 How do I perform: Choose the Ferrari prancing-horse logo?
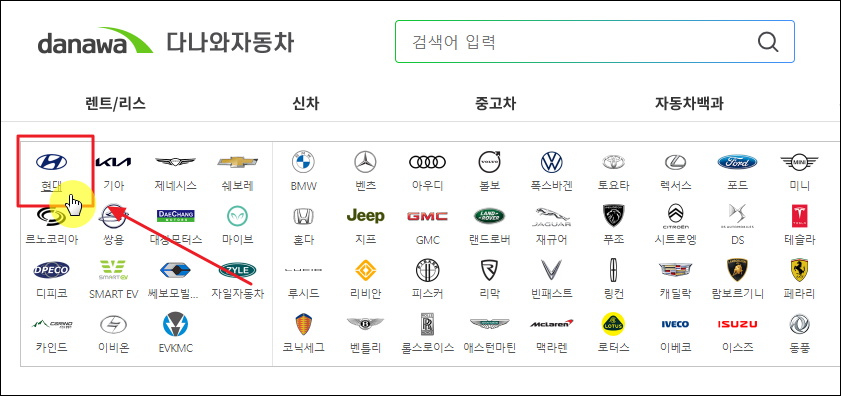click(799, 270)
